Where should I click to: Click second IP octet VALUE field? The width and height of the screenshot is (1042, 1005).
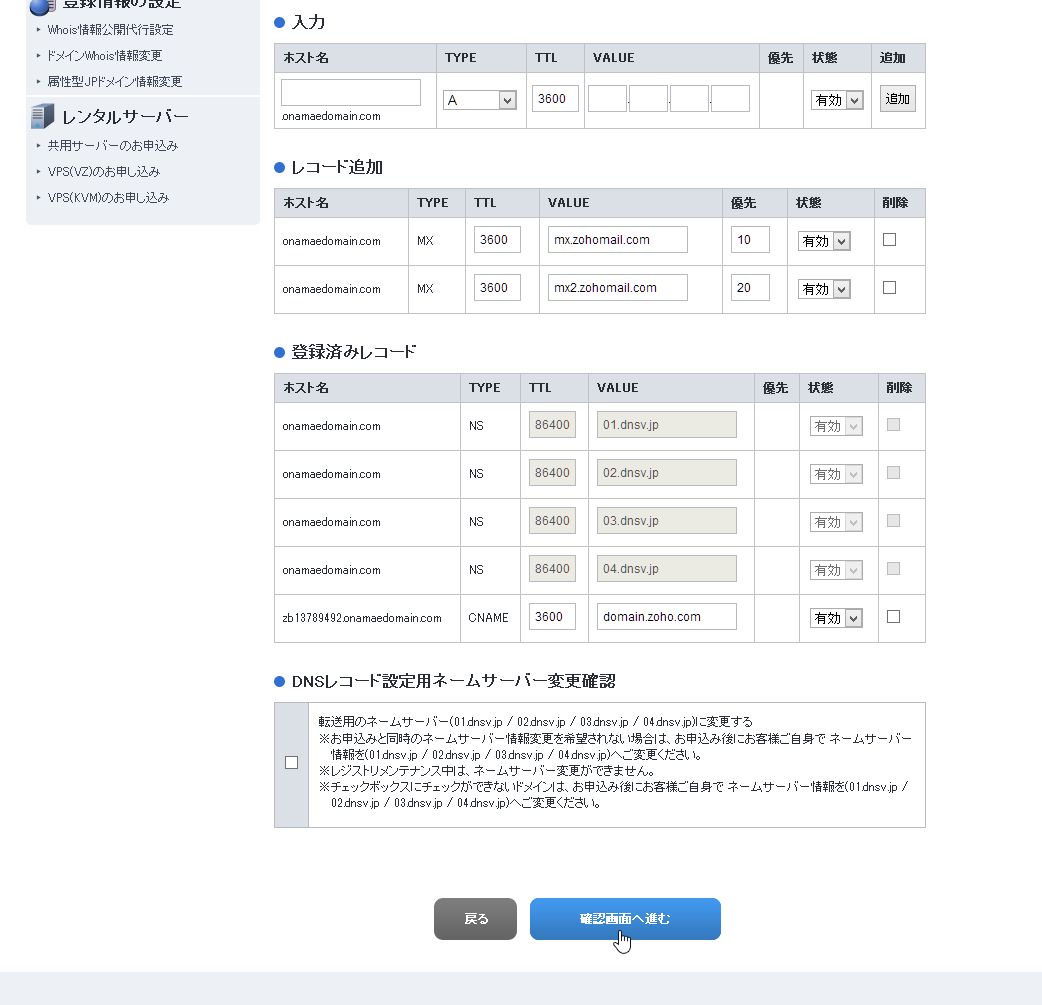[x=649, y=98]
